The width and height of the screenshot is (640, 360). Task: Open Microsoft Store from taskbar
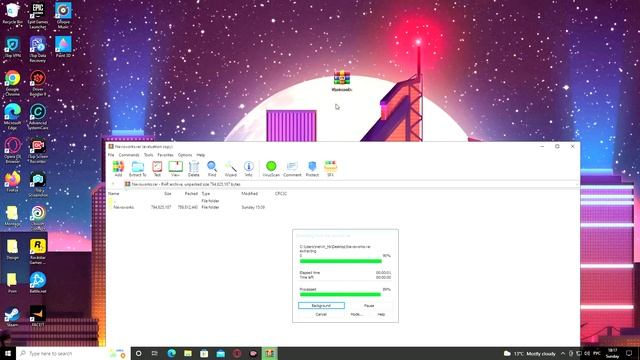(204, 353)
